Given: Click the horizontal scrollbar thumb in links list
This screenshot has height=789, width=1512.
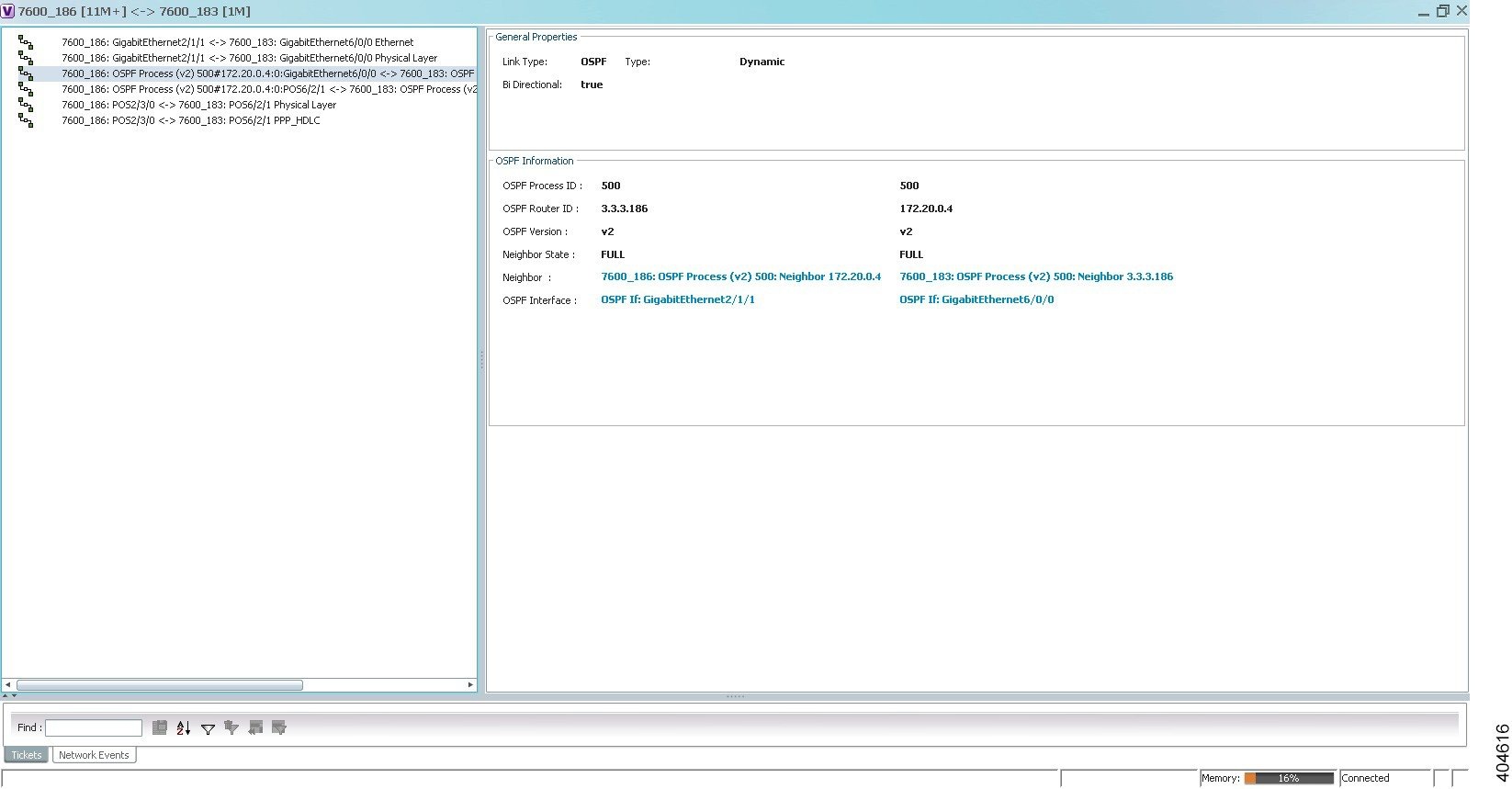Looking at the screenshot, I should click(x=160, y=685).
